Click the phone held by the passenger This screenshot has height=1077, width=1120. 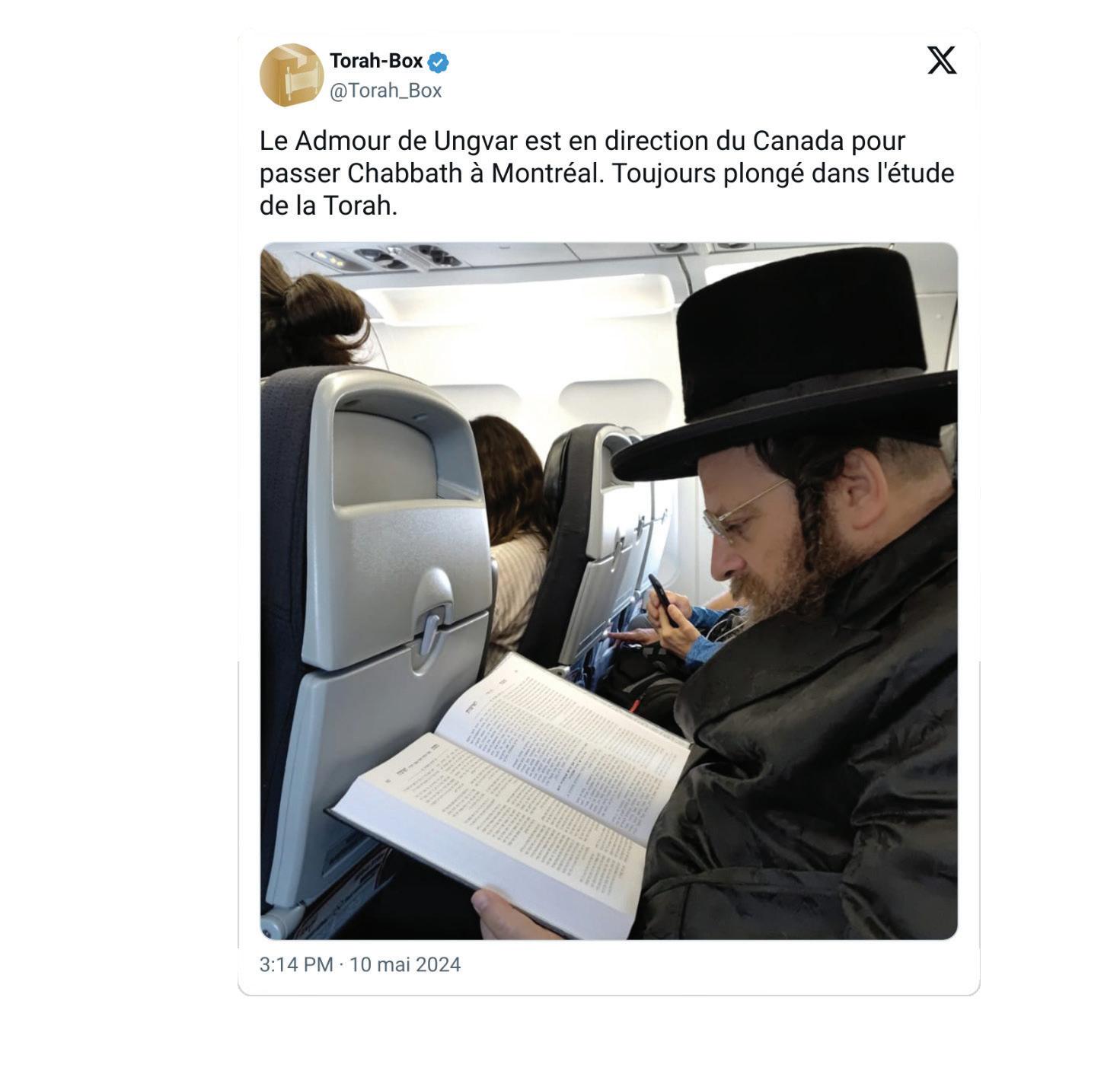click(662, 599)
